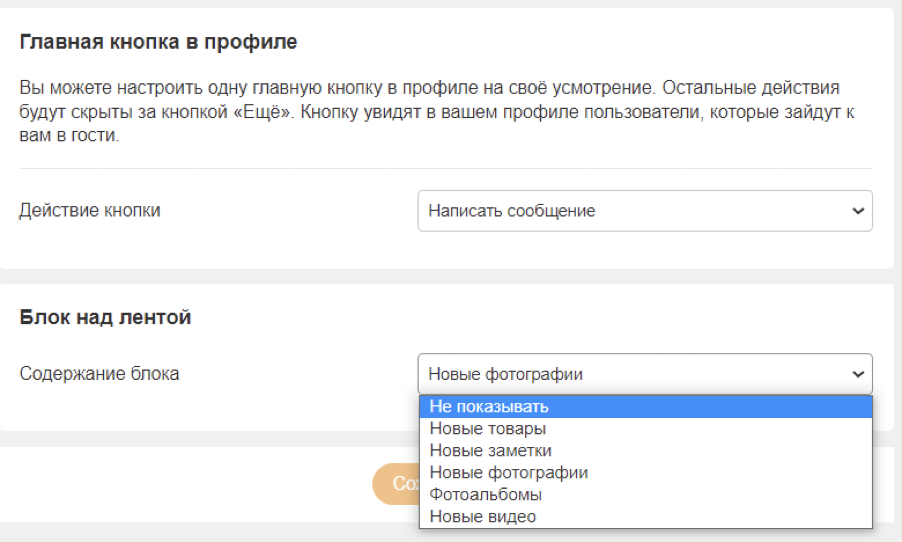Click the divider line above 'Действие кнопки'
902x542 pixels.
point(446,169)
